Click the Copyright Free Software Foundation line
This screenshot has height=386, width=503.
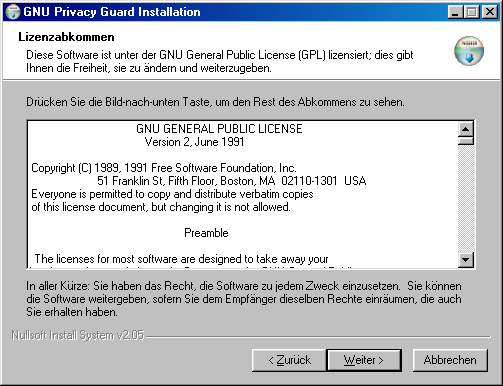(164, 168)
